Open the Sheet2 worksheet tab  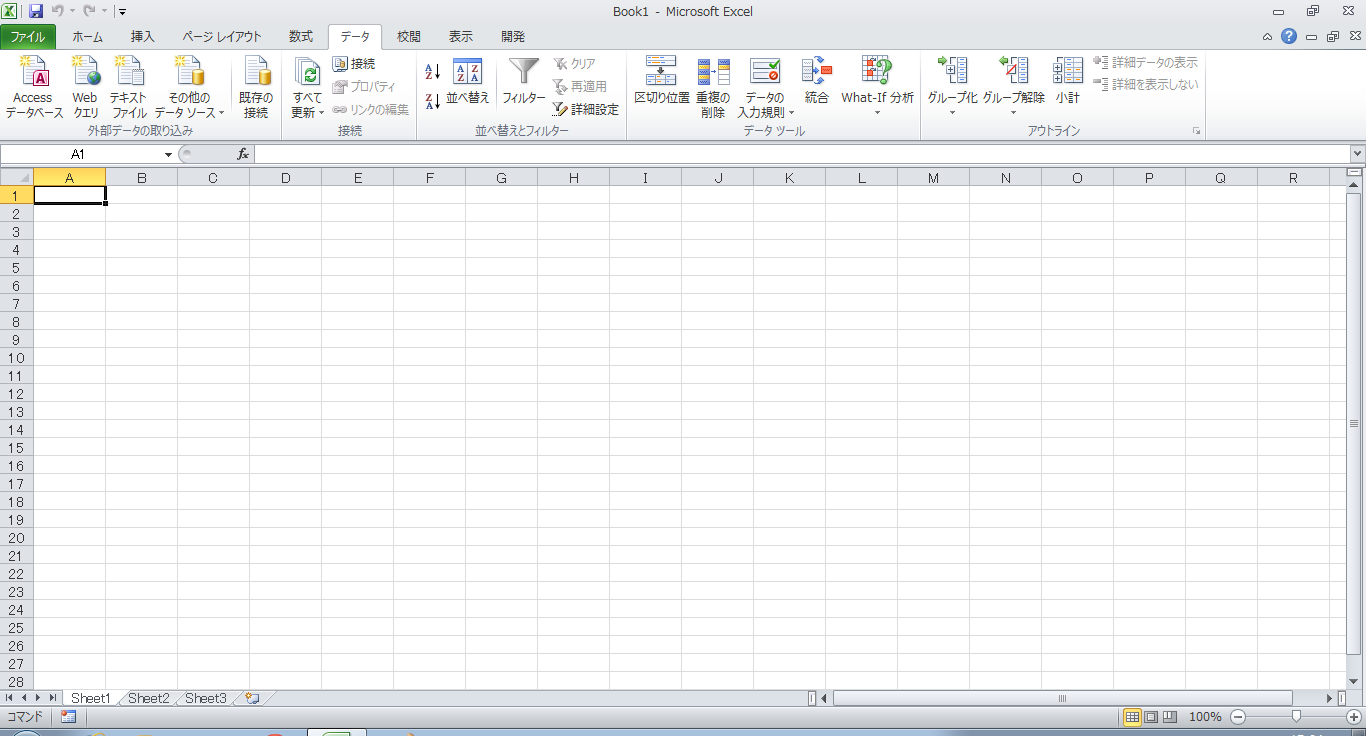click(x=149, y=698)
